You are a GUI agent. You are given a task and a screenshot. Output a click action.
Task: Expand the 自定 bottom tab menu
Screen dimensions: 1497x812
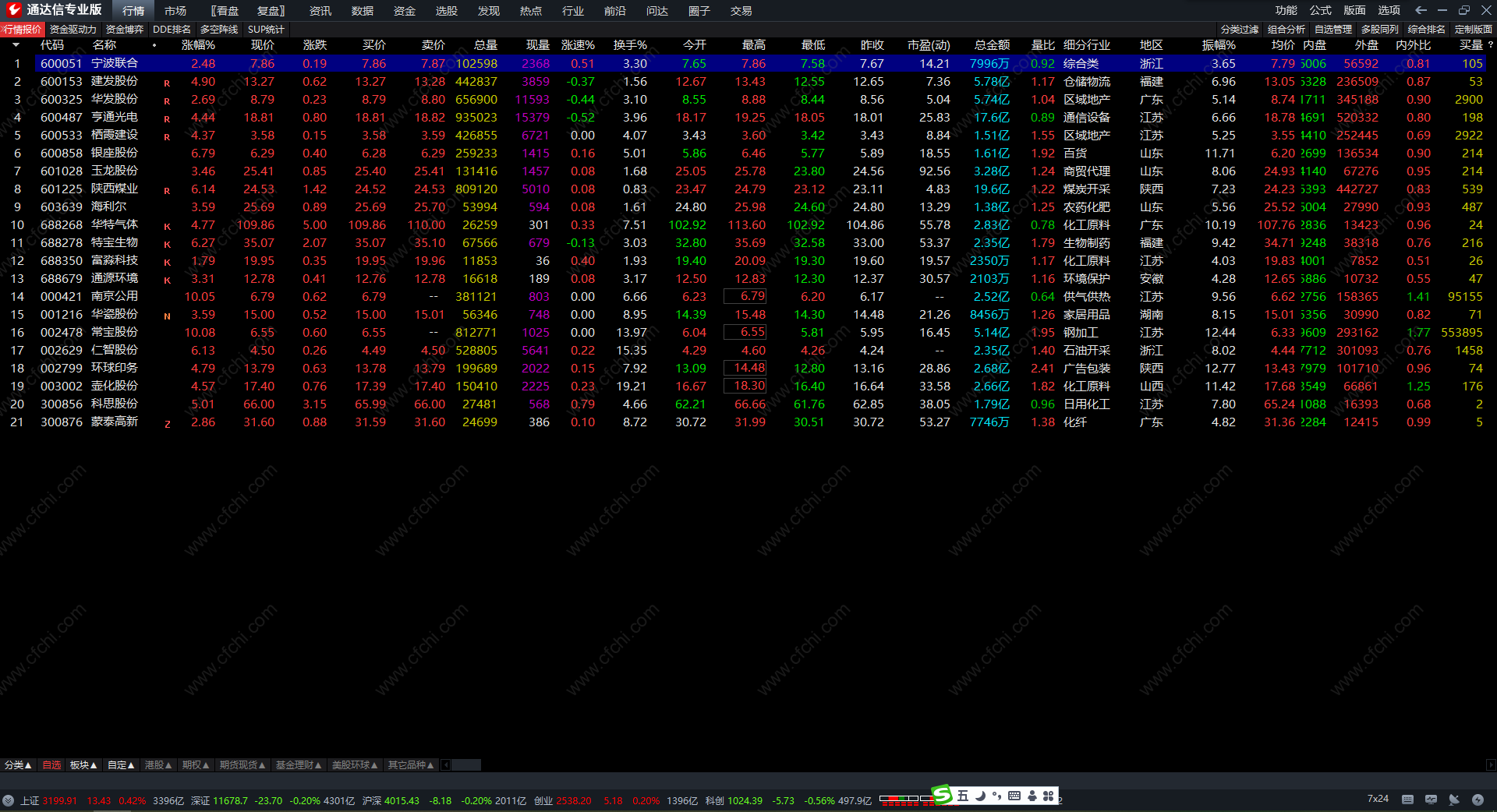click(x=121, y=765)
